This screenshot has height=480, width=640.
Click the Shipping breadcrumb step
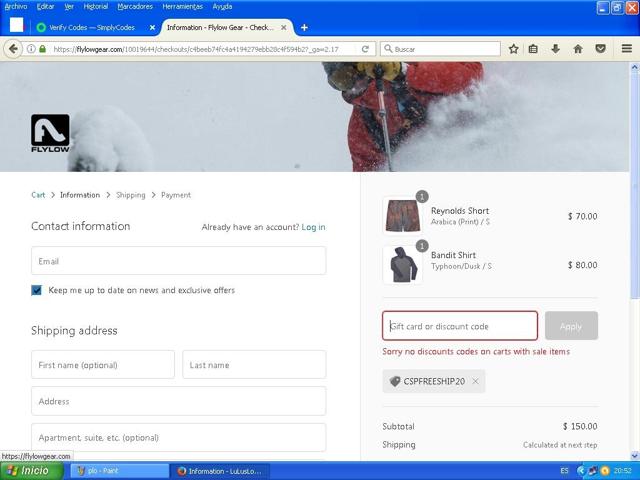pos(131,195)
